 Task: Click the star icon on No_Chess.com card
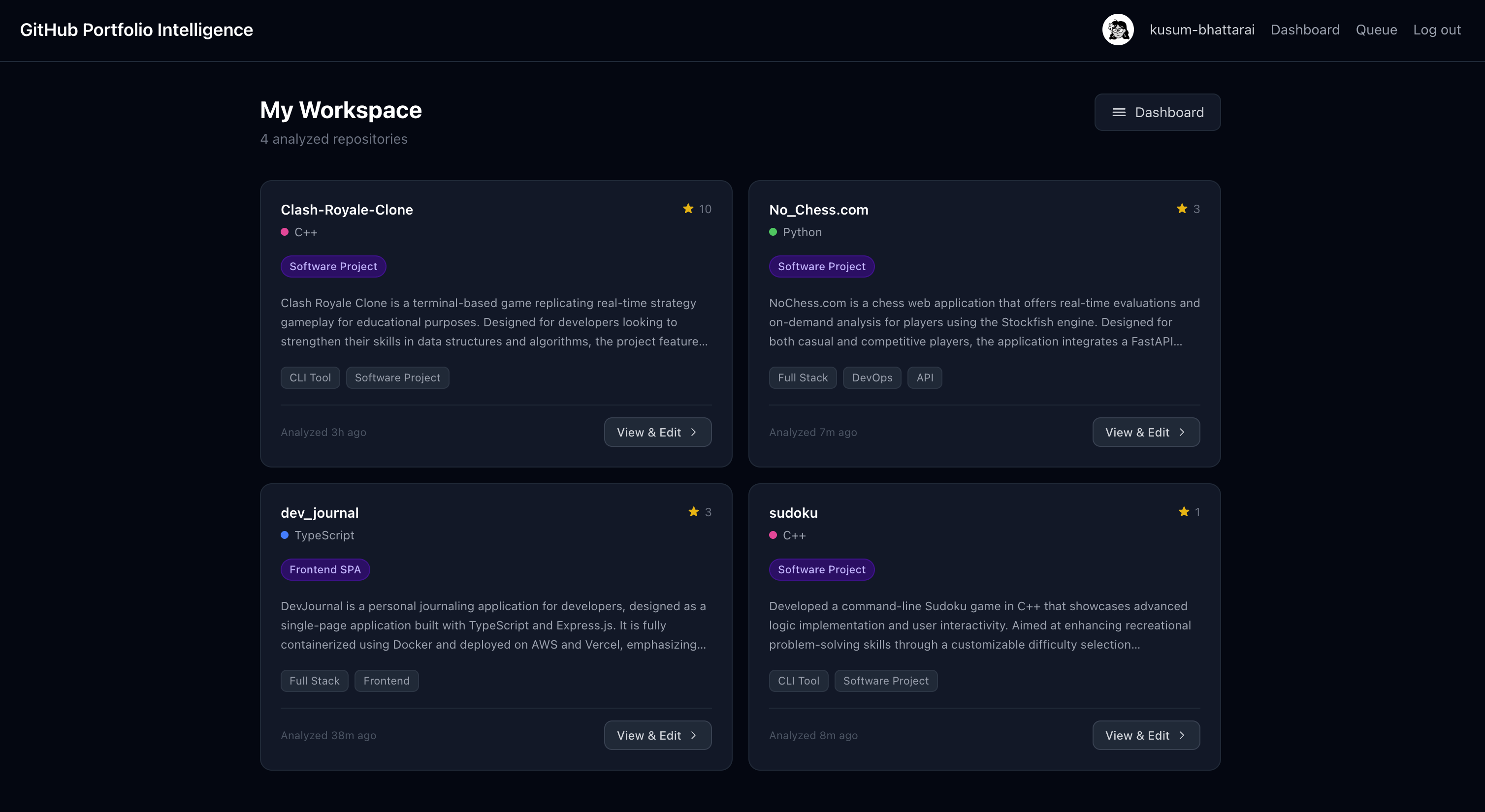[1182, 209]
